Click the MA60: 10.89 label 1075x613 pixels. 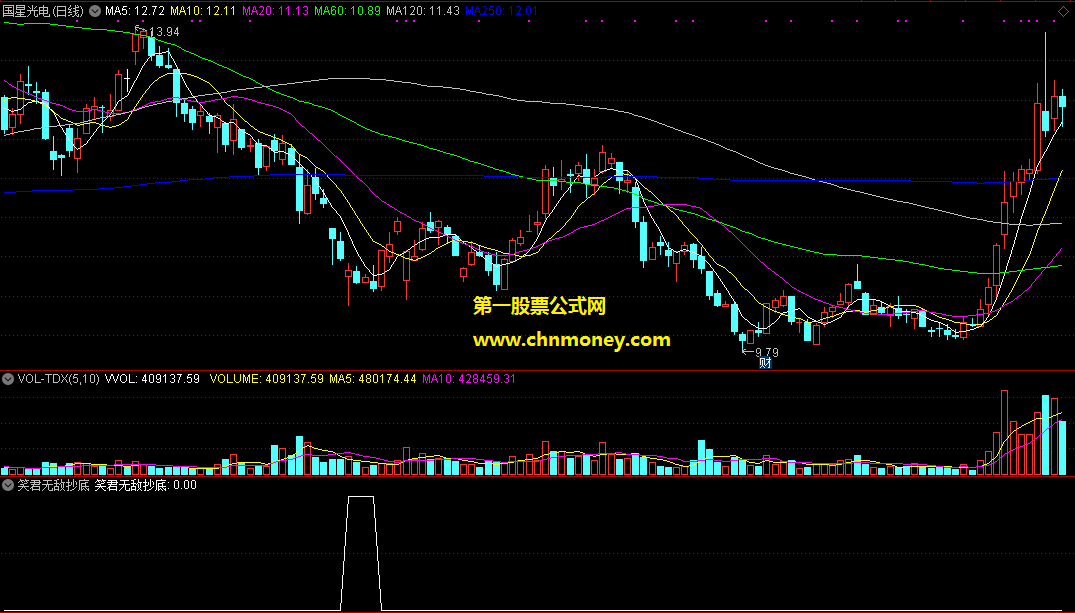[348, 11]
